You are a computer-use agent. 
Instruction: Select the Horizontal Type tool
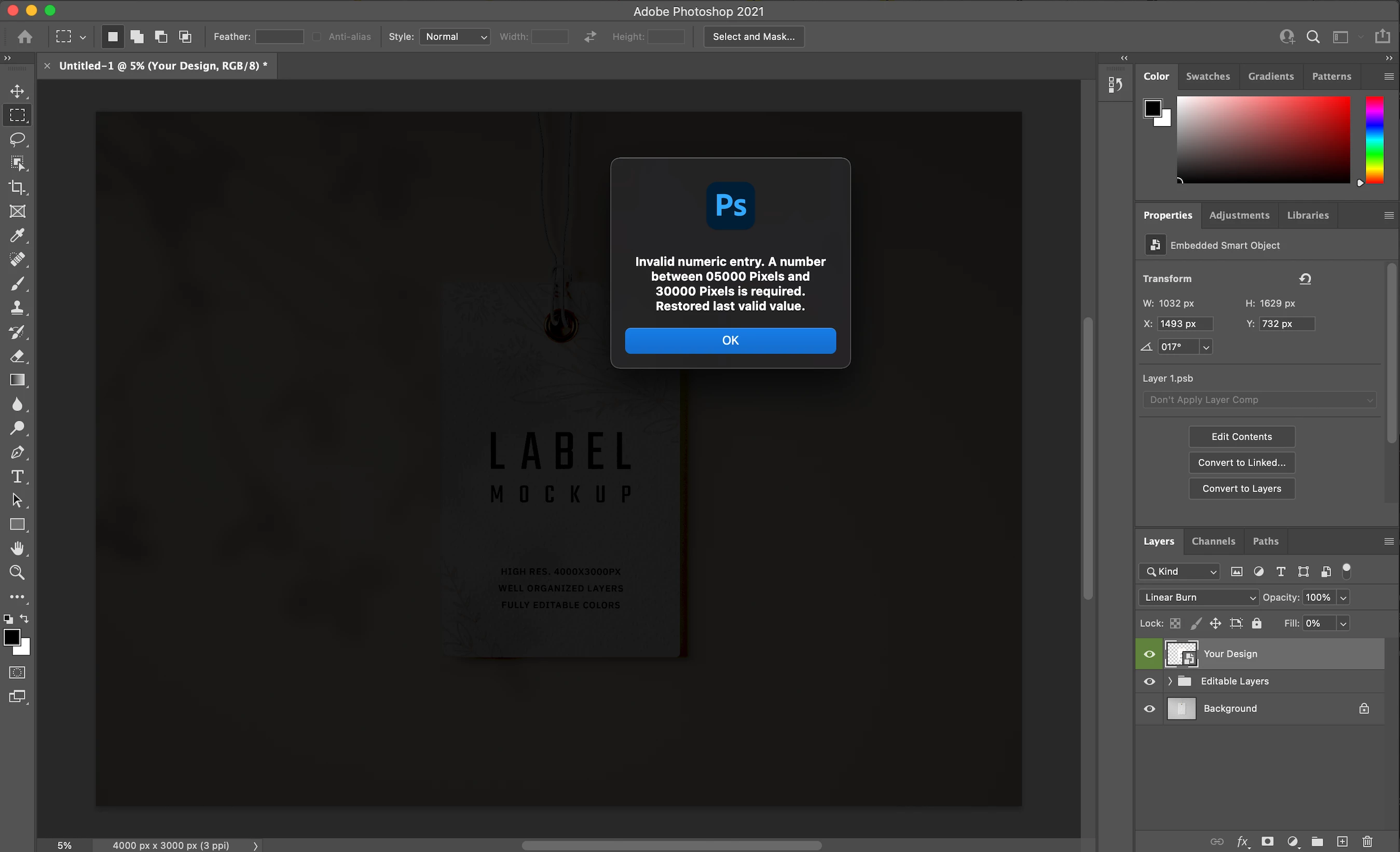pos(17,476)
